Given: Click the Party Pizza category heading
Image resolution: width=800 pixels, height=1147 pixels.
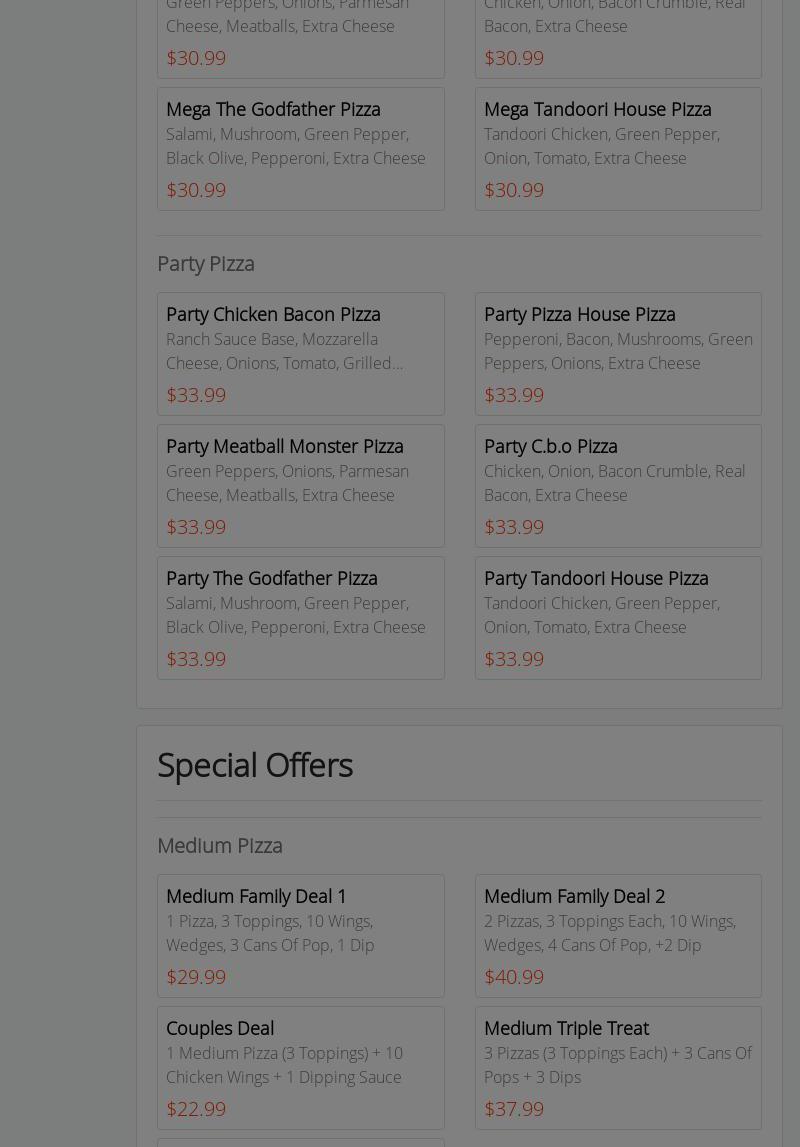Looking at the screenshot, I should (x=206, y=263).
